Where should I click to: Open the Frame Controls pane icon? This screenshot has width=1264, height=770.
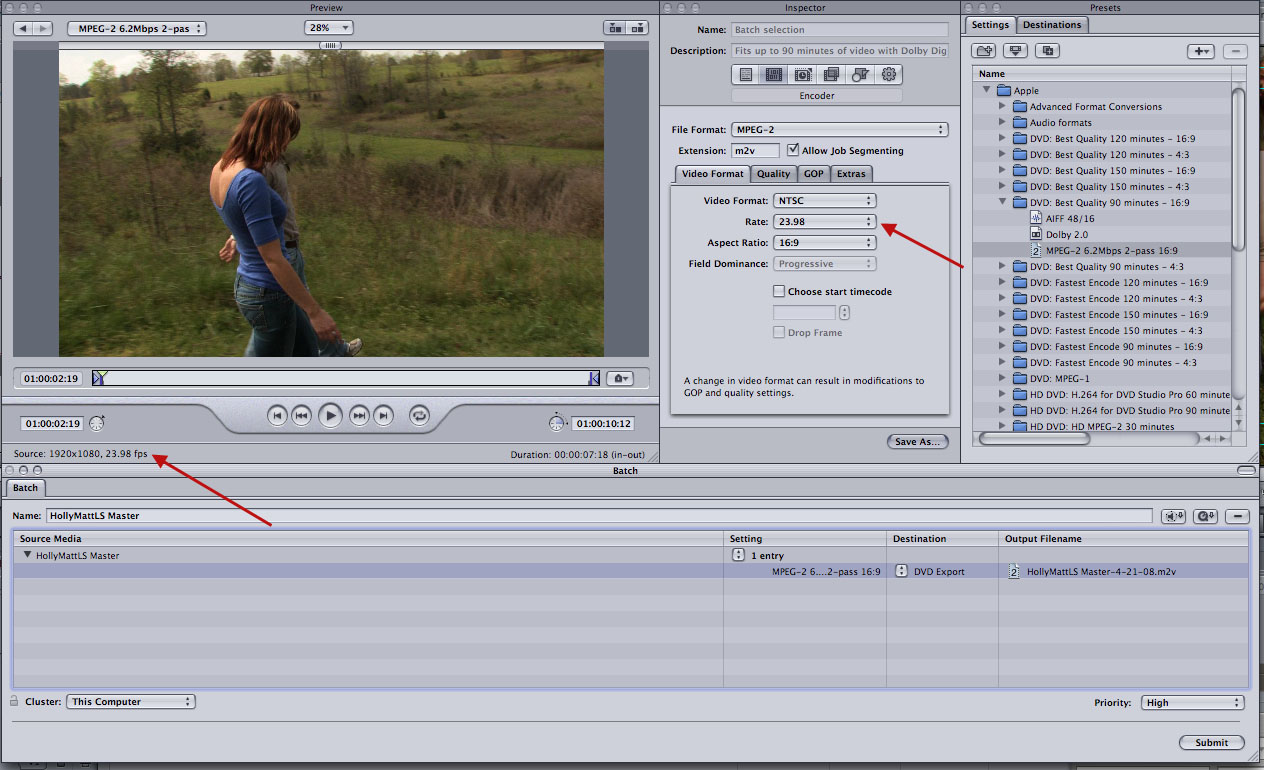coord(802,74)
